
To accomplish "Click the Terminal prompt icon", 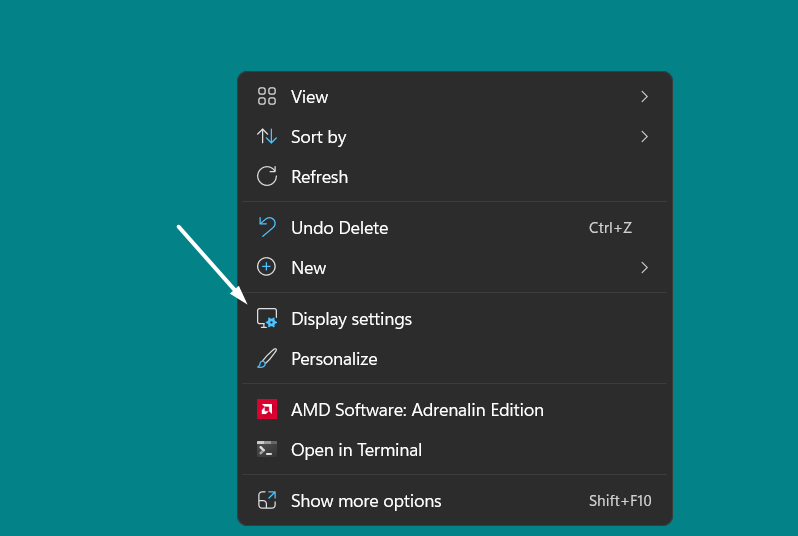I will point(267,450).
